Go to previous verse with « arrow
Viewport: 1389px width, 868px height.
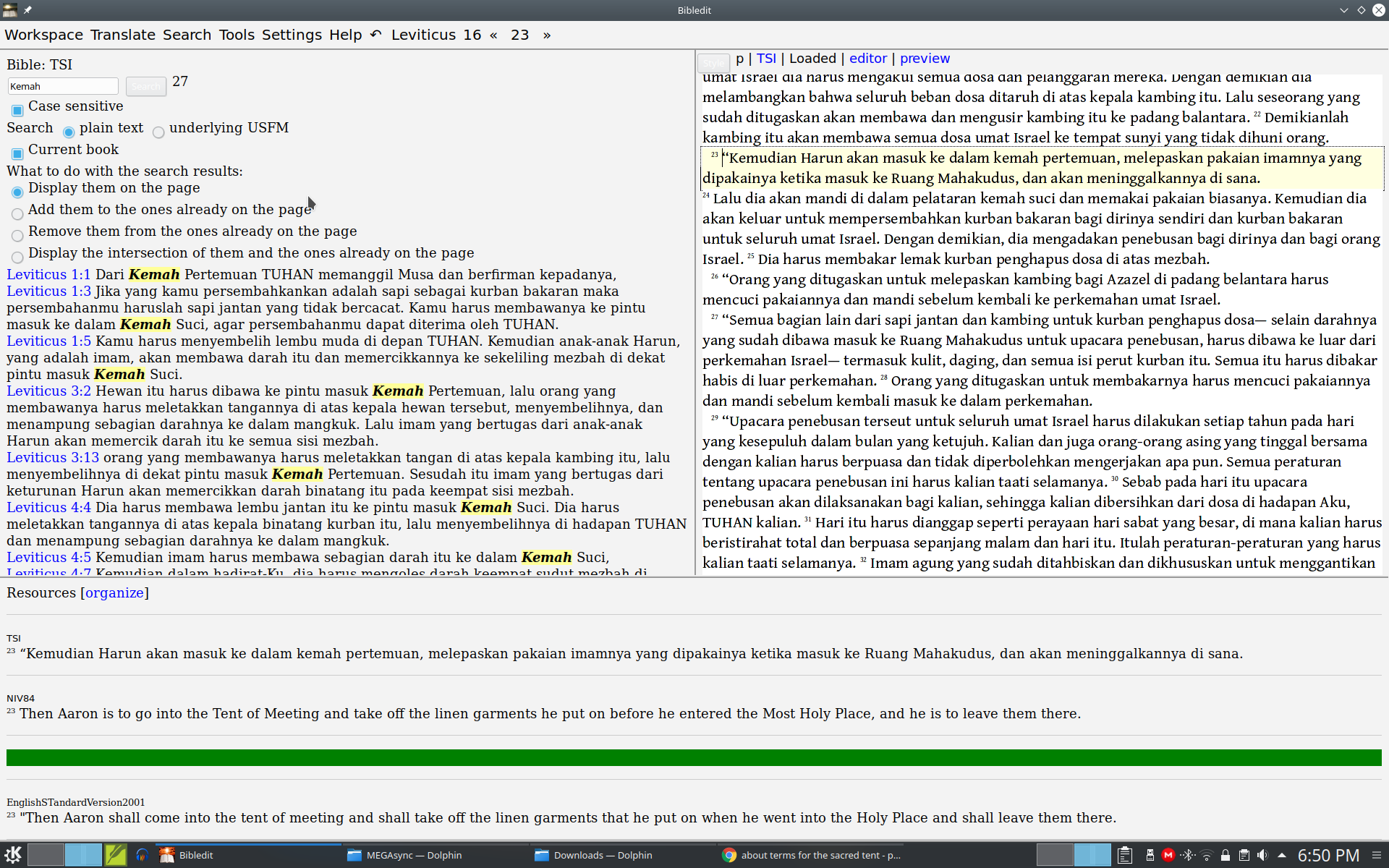click(x=493, y=35)
